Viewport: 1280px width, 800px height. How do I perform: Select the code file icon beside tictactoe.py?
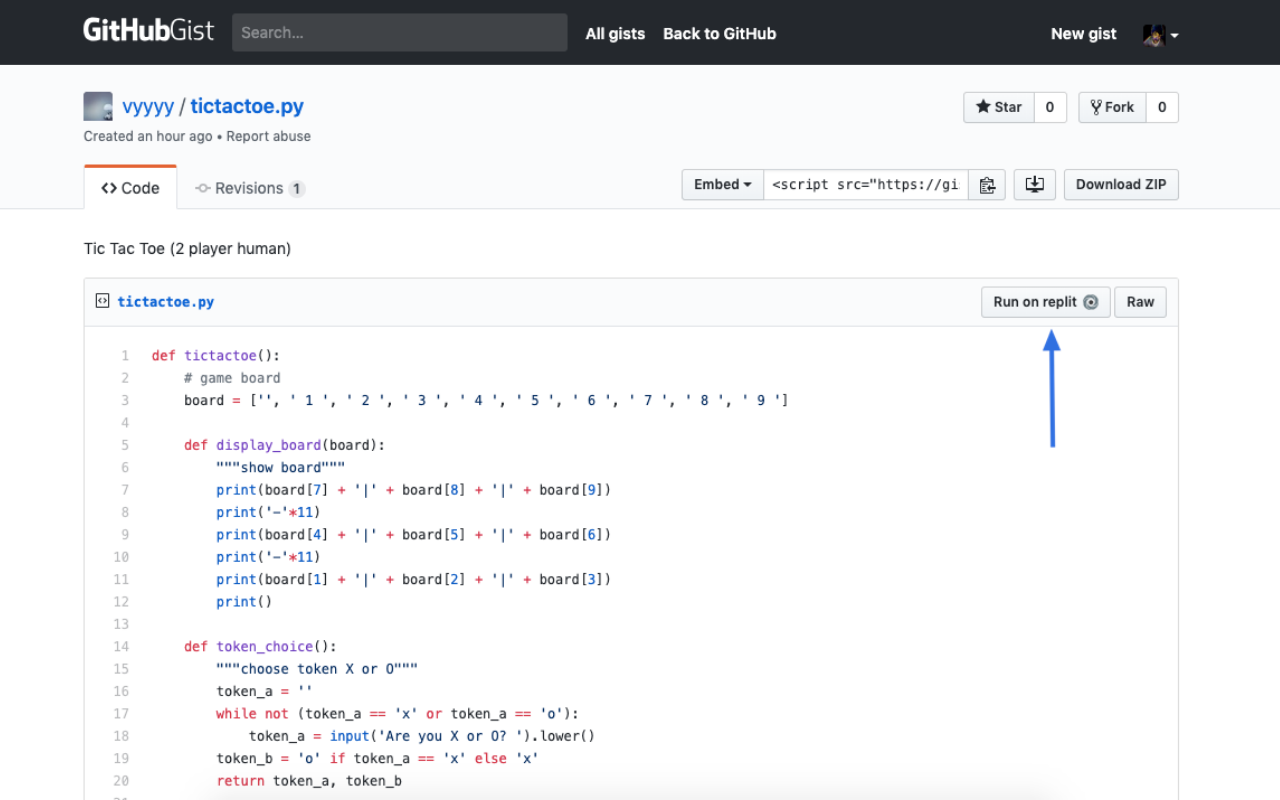point(102,299)
